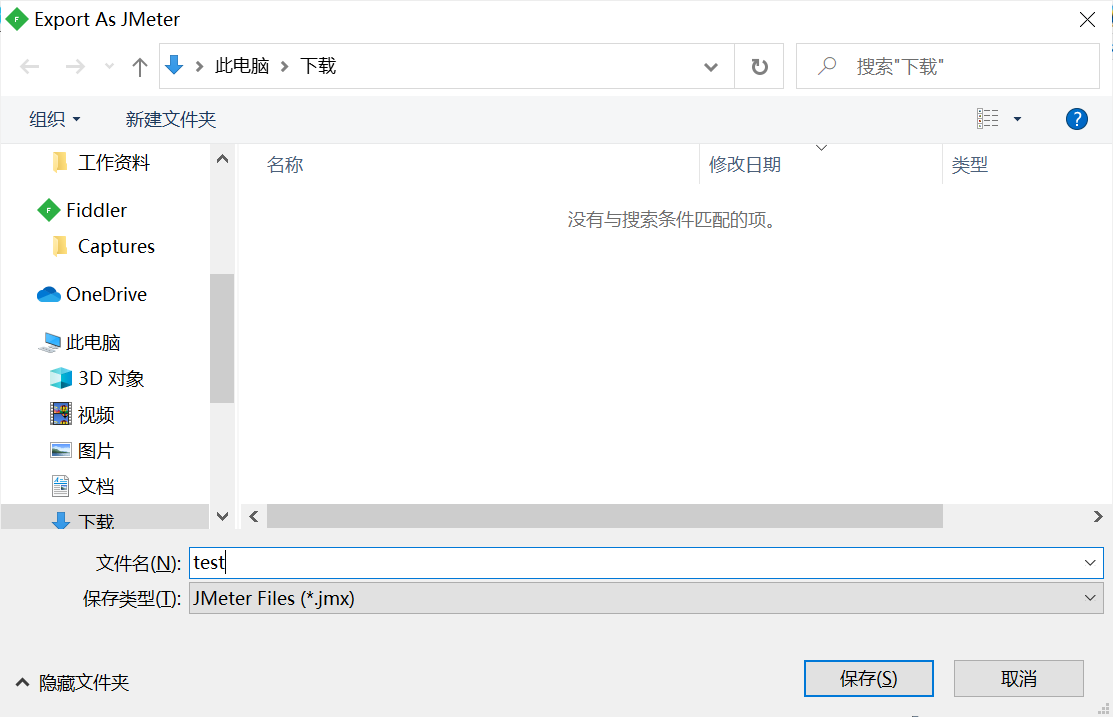Select 下载 in the navigation pane
This screenshot has width=1113, height=717.
point(96,521)
